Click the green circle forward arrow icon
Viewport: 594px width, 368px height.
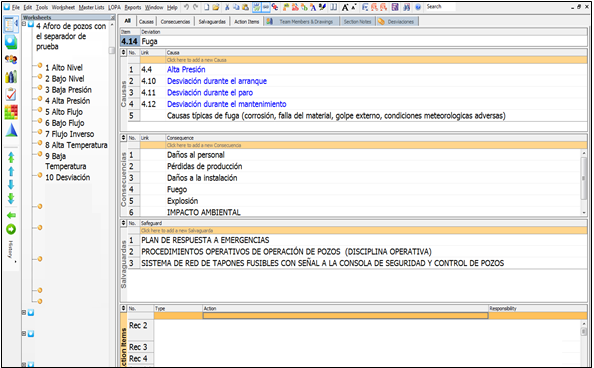point(11,229)
